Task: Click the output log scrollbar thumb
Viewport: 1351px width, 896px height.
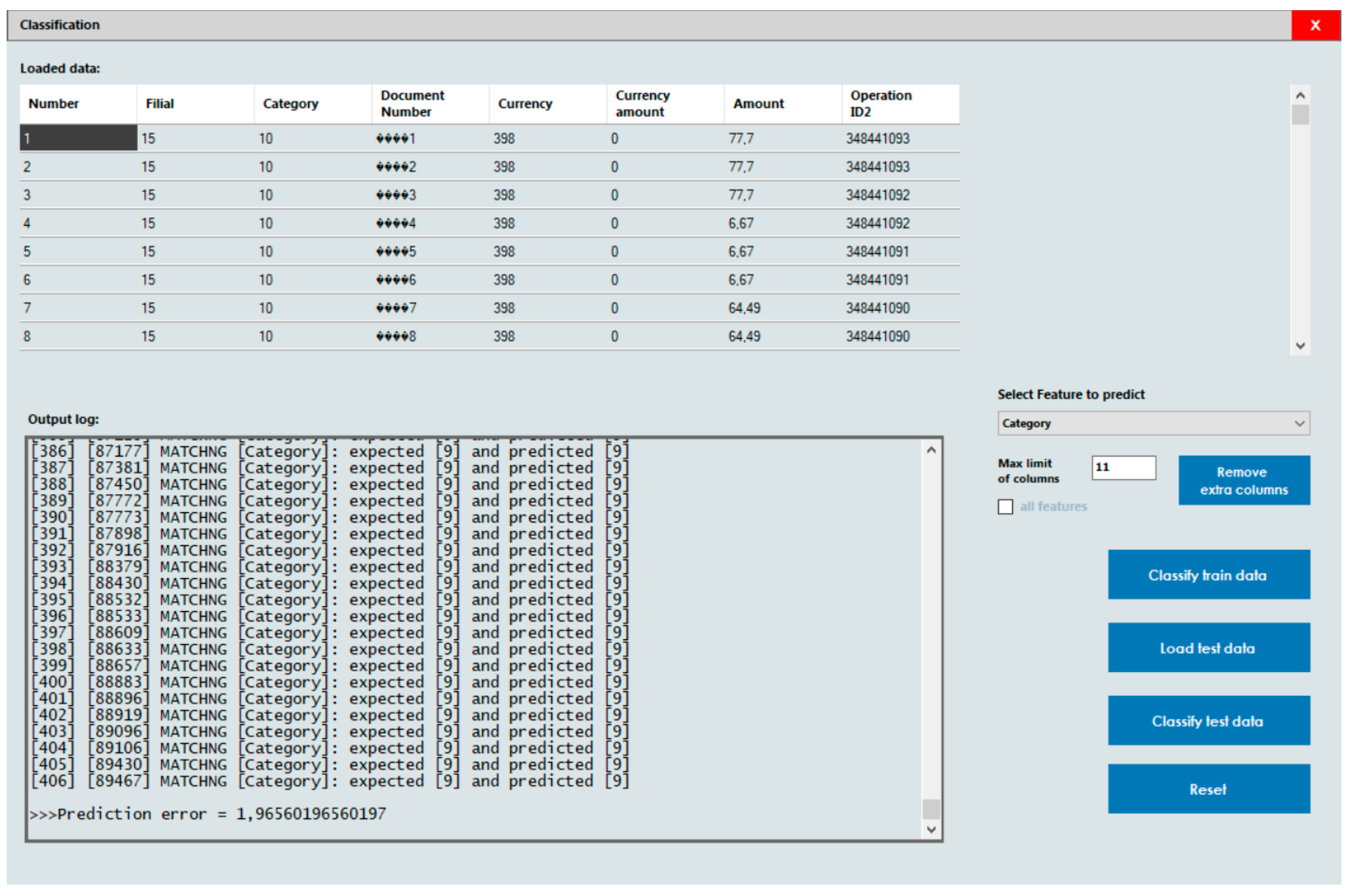Action: click(x=931, y=809)
